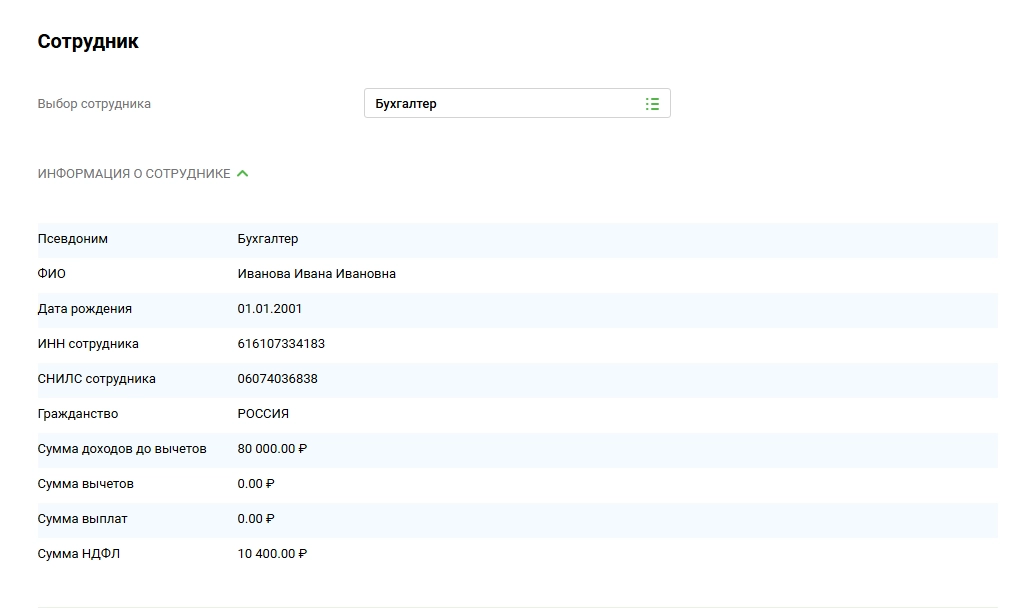1021x615 pixels.
Task: Collapse section with the green chevron arrow
Action: (242, 173)
